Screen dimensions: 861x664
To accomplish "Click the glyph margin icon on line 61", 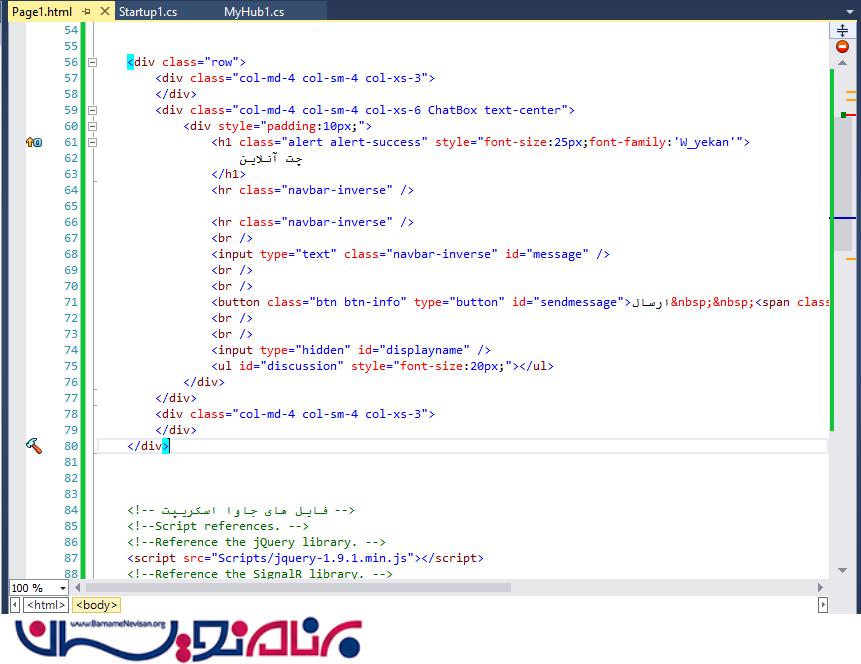I will point(33,142).
